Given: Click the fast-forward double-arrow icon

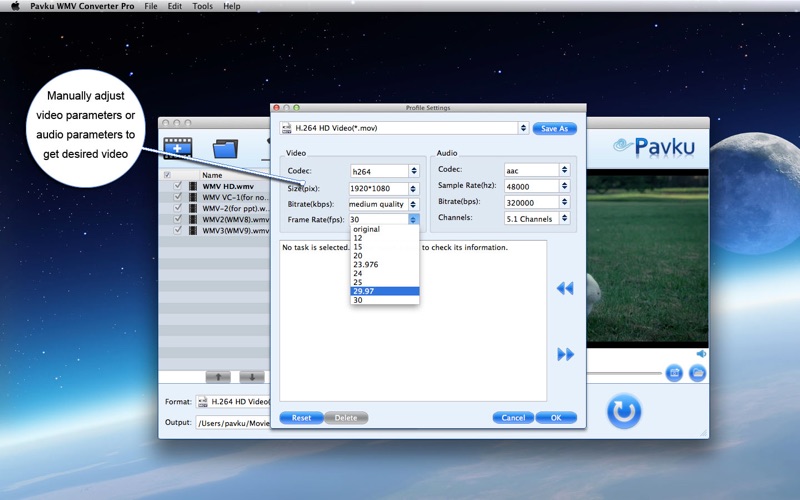Looking at the screenshot, I should coord(565,354).
